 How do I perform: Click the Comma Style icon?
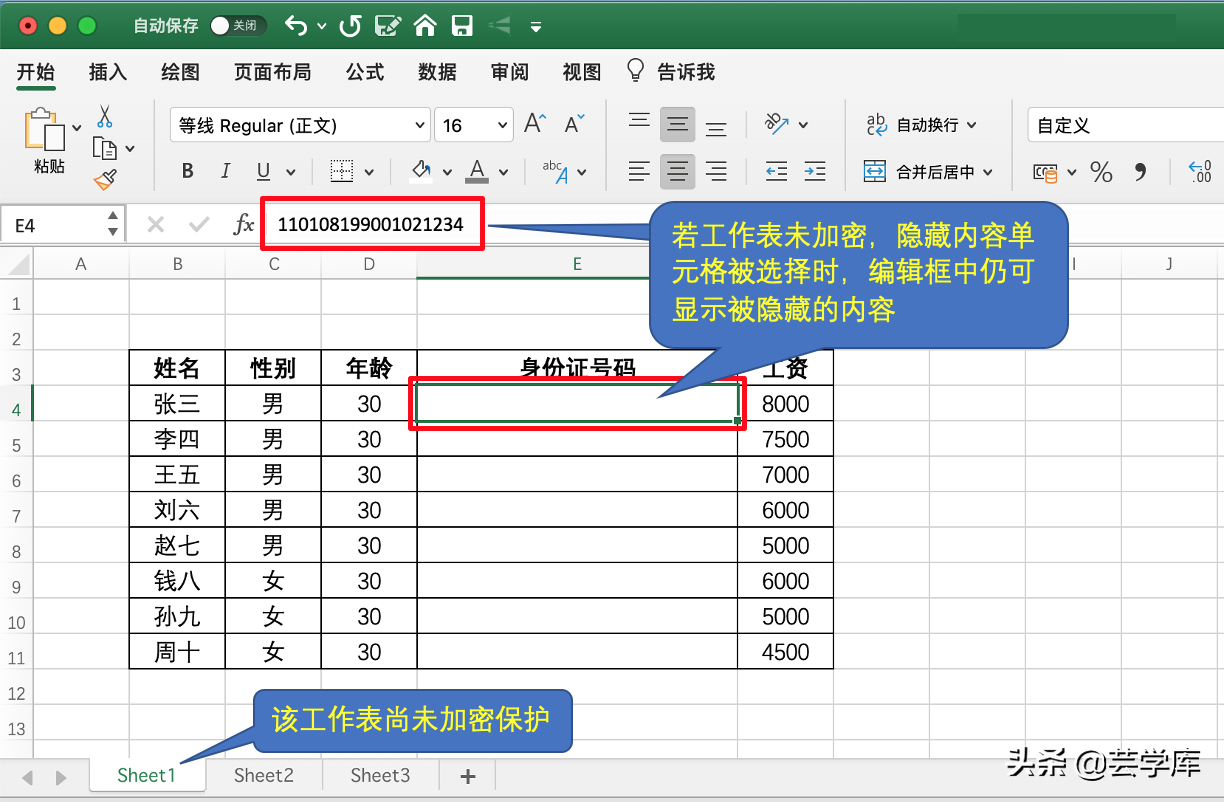[1140, 172]
